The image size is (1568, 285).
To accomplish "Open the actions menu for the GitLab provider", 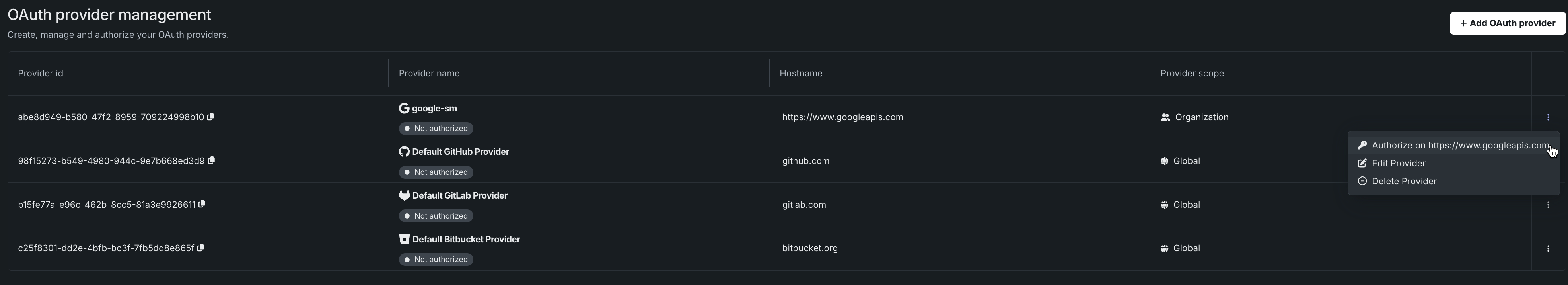I will coord(1548,205).
